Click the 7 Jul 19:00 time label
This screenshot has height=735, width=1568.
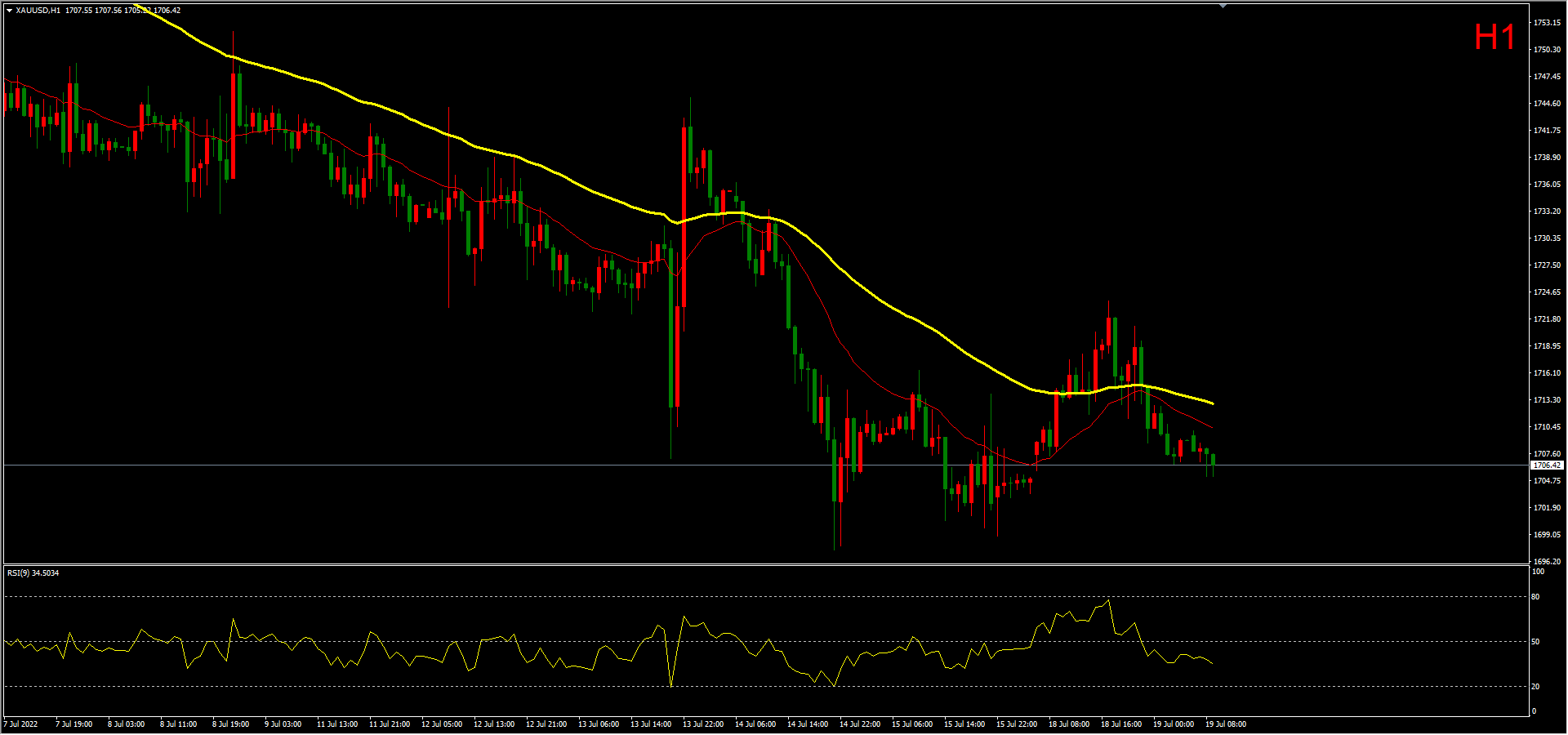pos(73,724)
